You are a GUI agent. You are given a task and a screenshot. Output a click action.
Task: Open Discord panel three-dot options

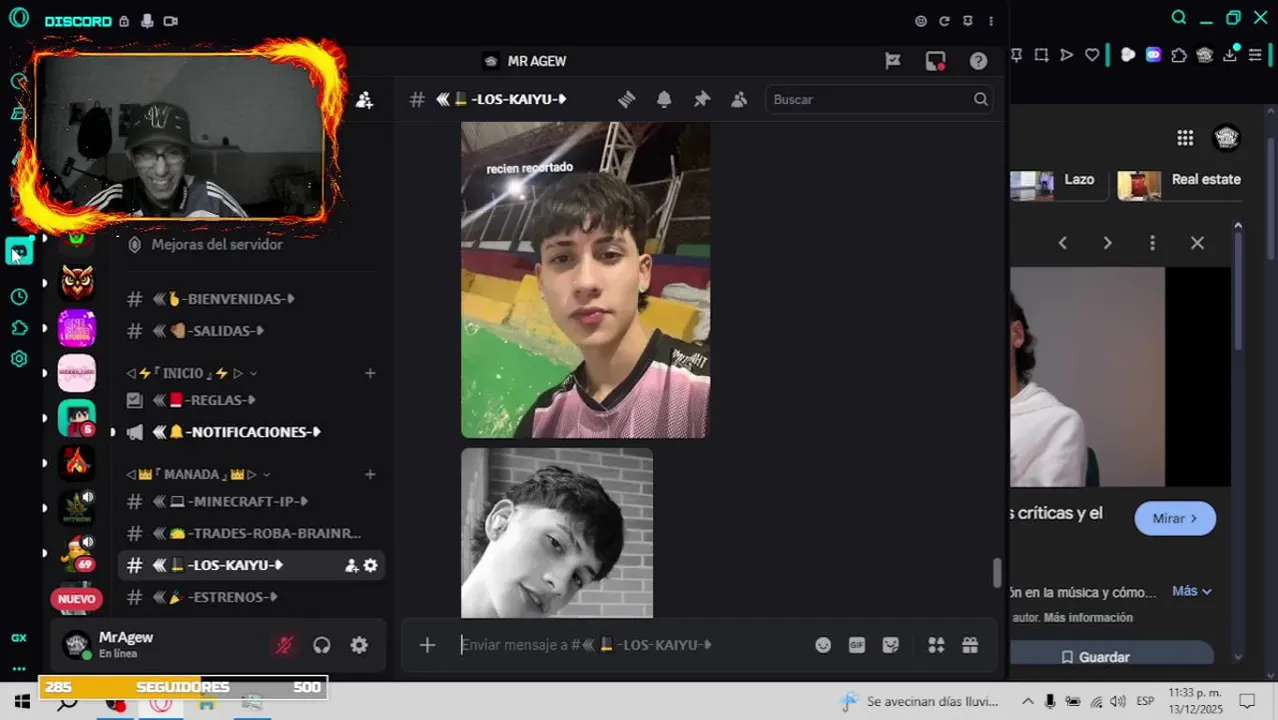[991, 21]
